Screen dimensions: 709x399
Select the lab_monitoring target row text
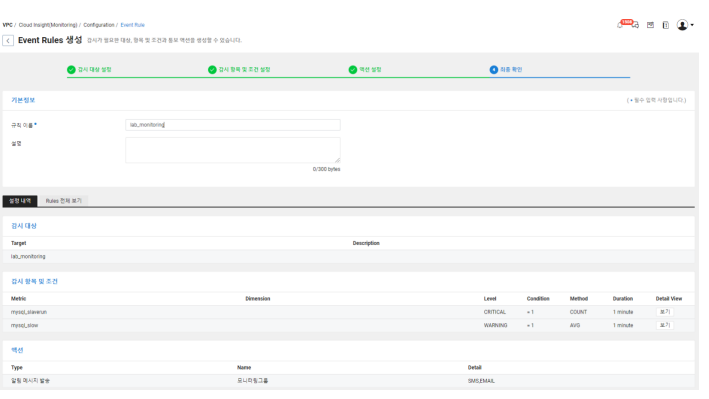[x=28, y=256]
